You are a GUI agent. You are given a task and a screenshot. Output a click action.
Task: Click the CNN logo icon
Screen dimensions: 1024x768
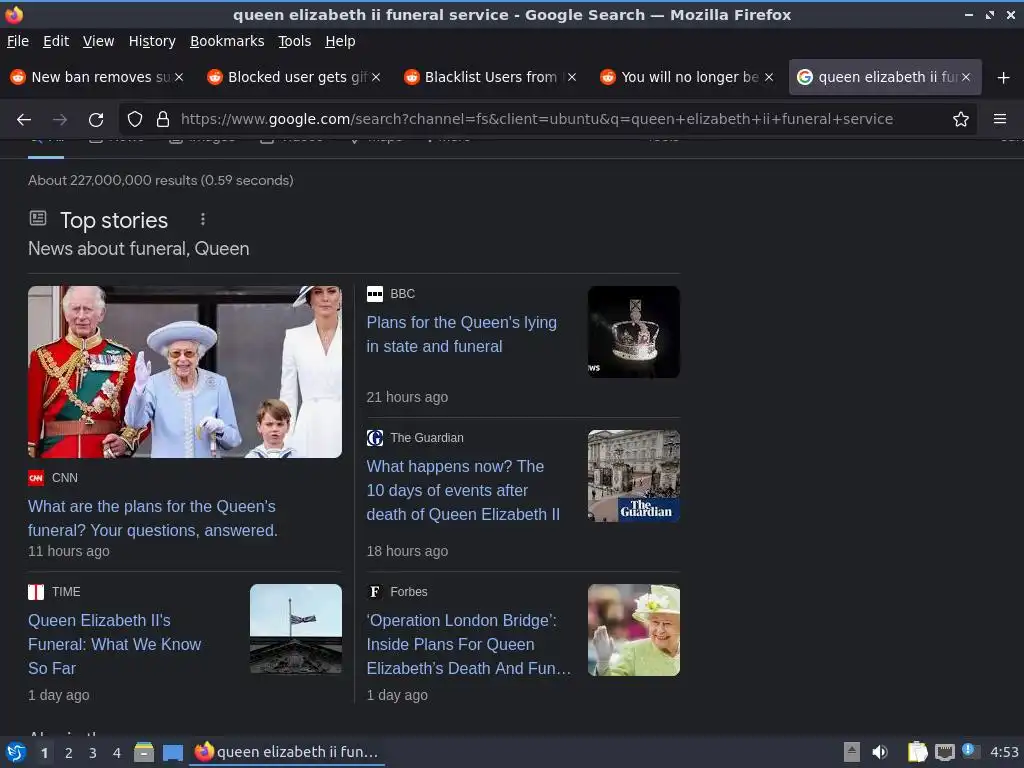click(36, 478)
